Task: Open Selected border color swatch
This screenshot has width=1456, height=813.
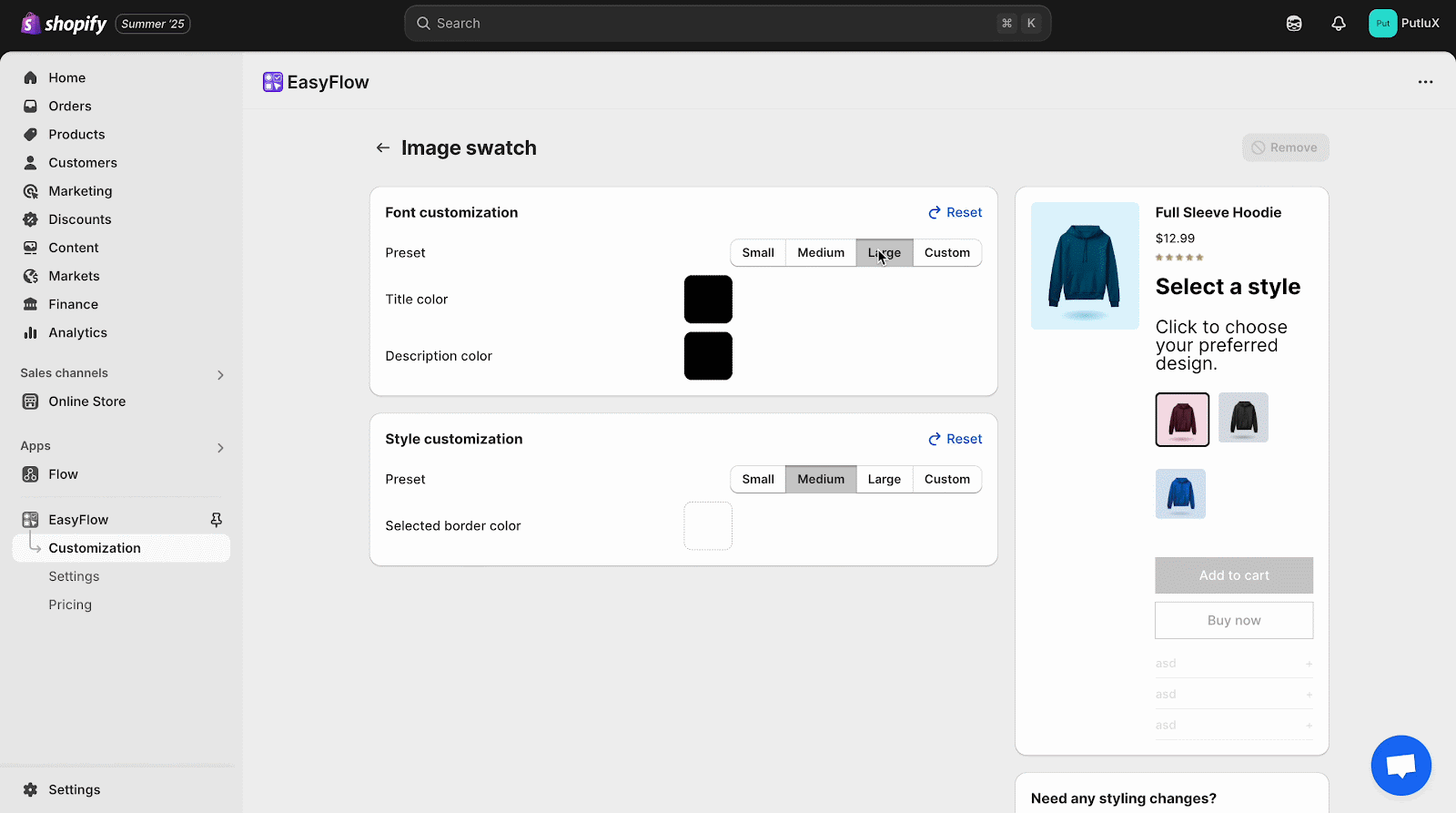Action: click(708, 526)
